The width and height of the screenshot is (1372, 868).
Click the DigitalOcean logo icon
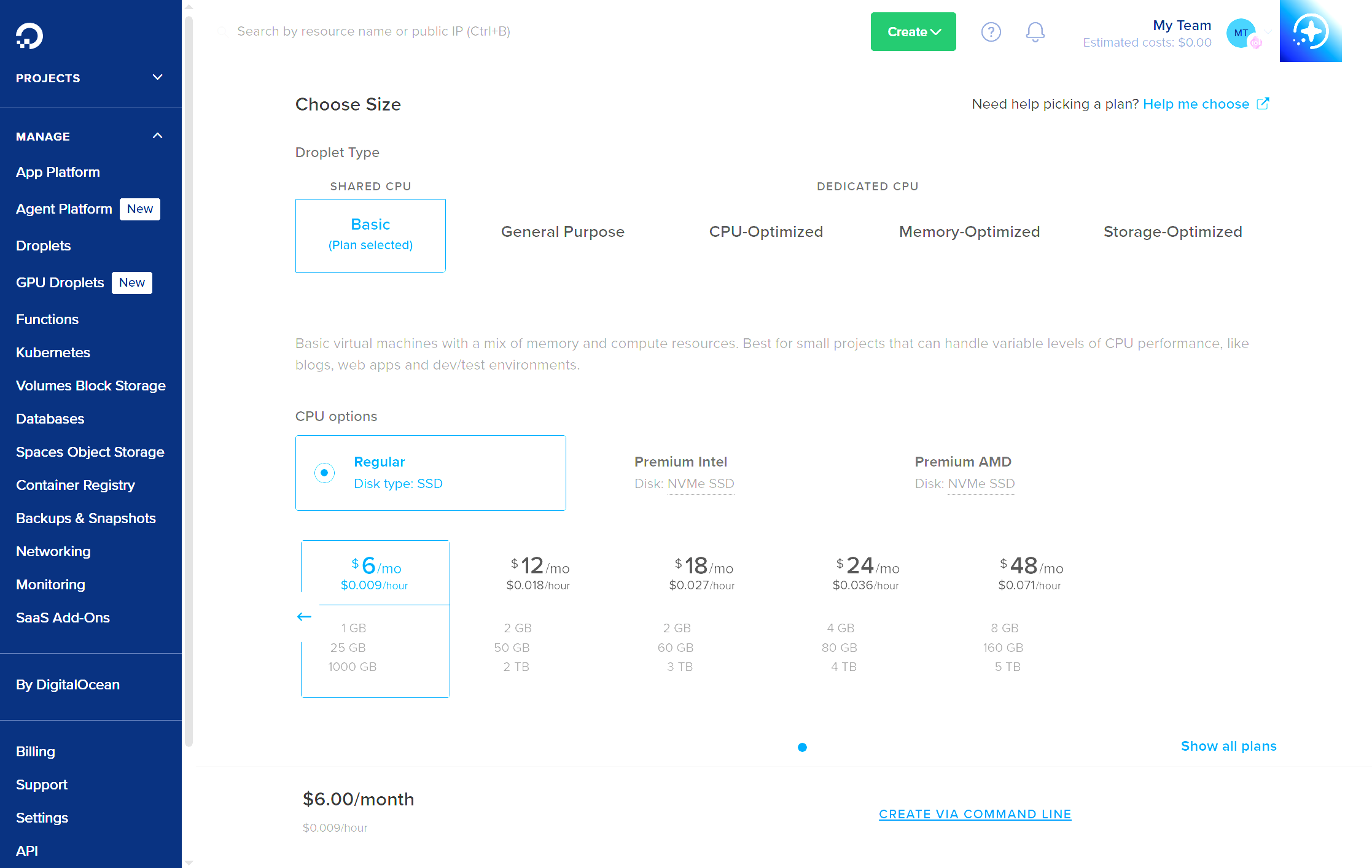pyautogui.click(x=29, y=36)
